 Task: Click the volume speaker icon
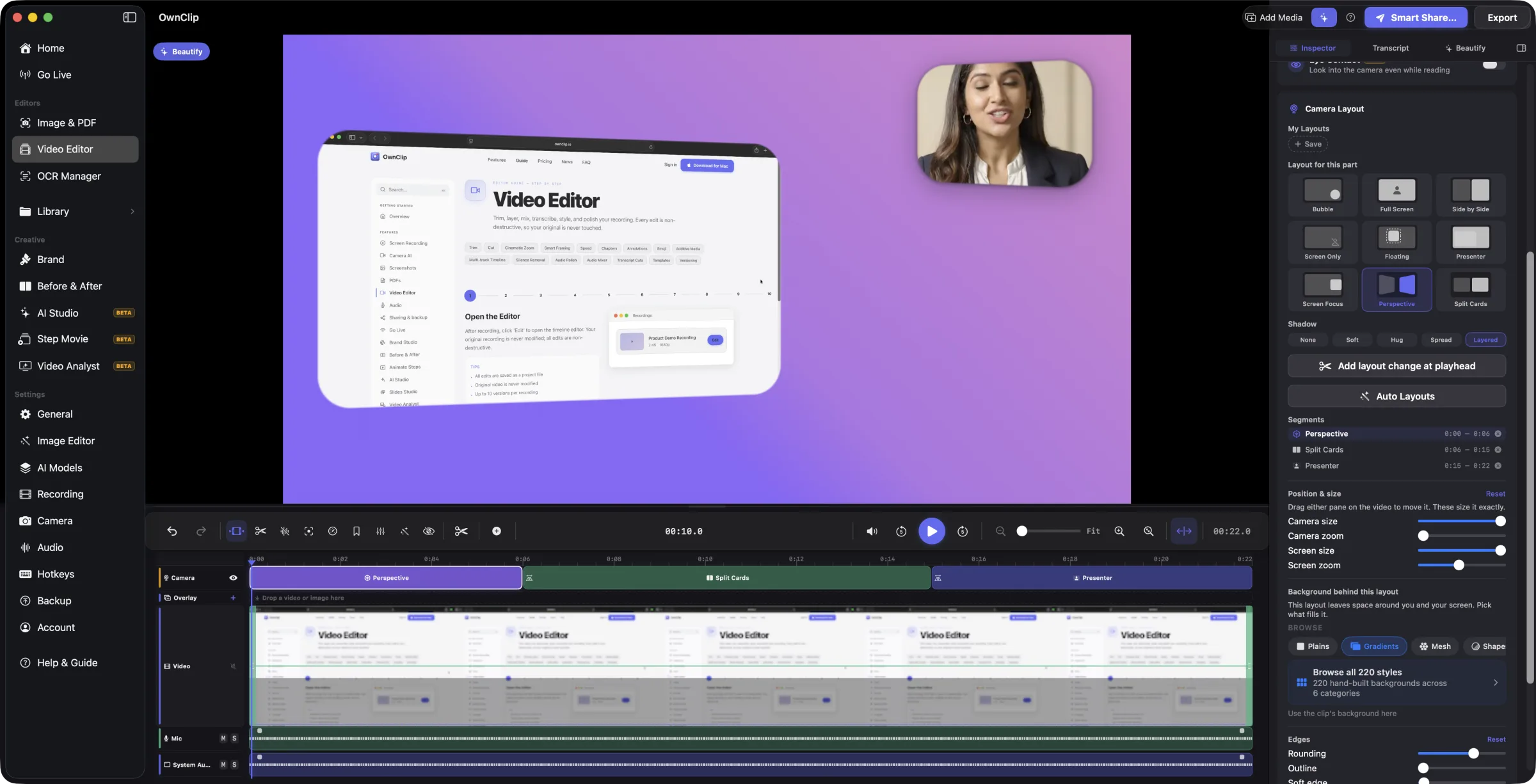(872, 531)
